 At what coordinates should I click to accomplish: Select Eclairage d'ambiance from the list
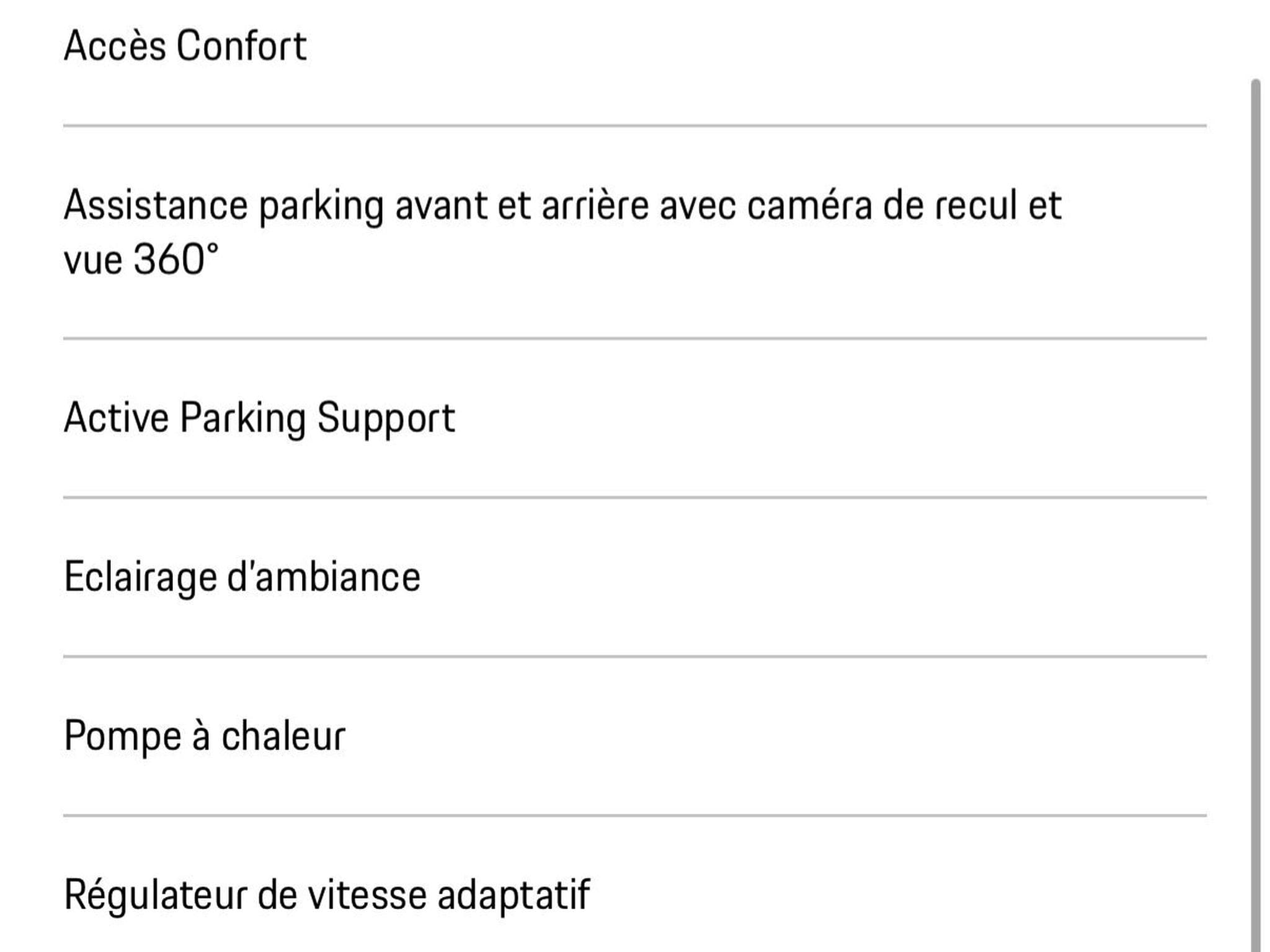(634, 577)
